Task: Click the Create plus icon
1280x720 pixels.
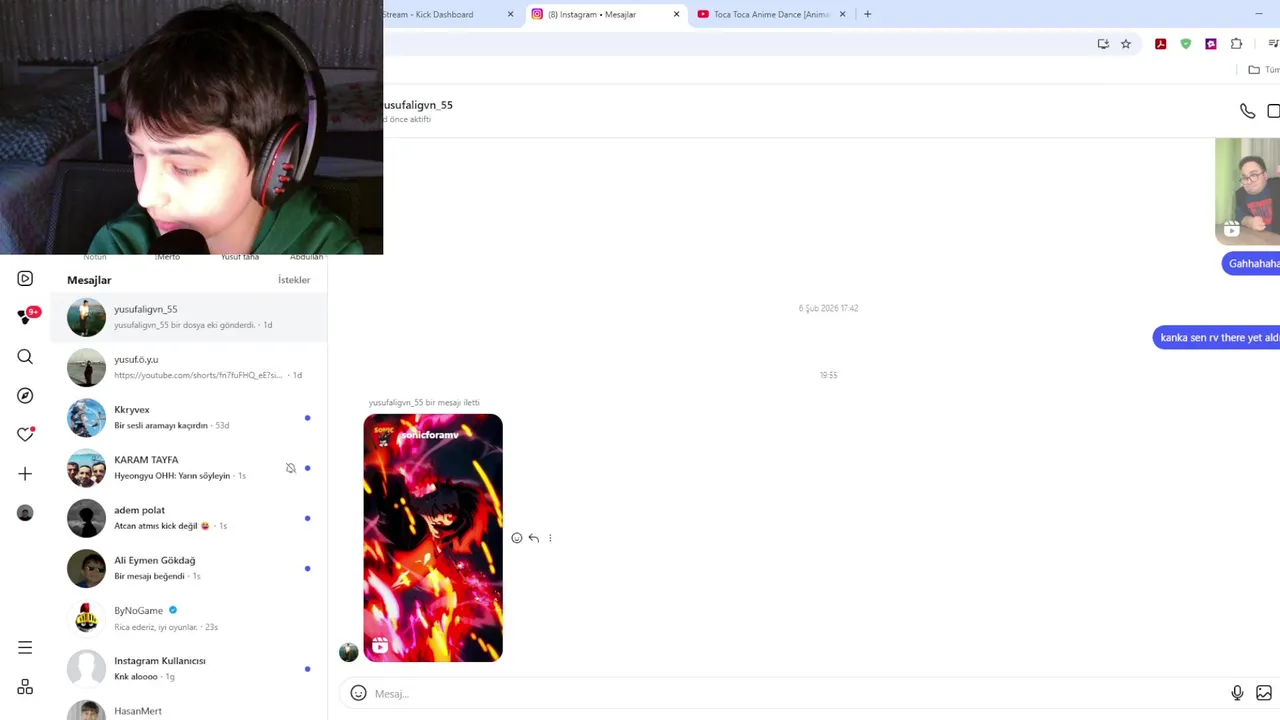Action: [x=25, y=474]
